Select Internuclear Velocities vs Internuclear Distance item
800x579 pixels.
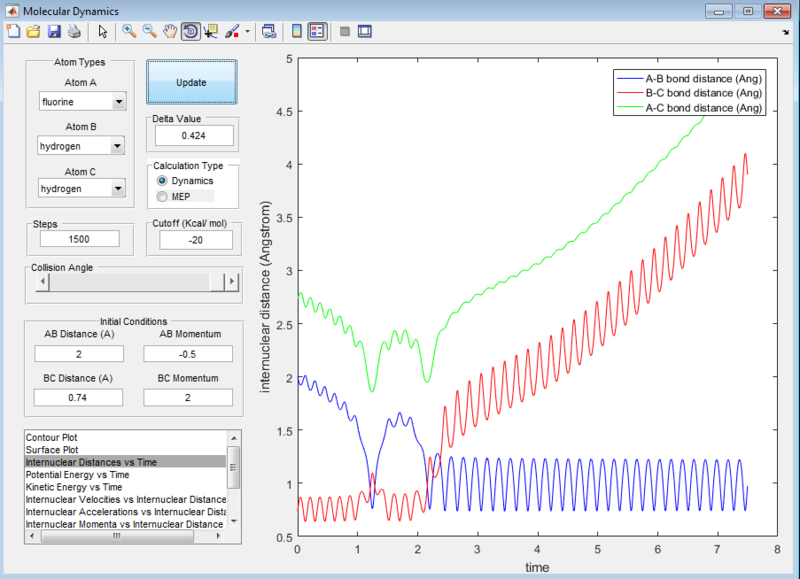(x=126, y=499)
